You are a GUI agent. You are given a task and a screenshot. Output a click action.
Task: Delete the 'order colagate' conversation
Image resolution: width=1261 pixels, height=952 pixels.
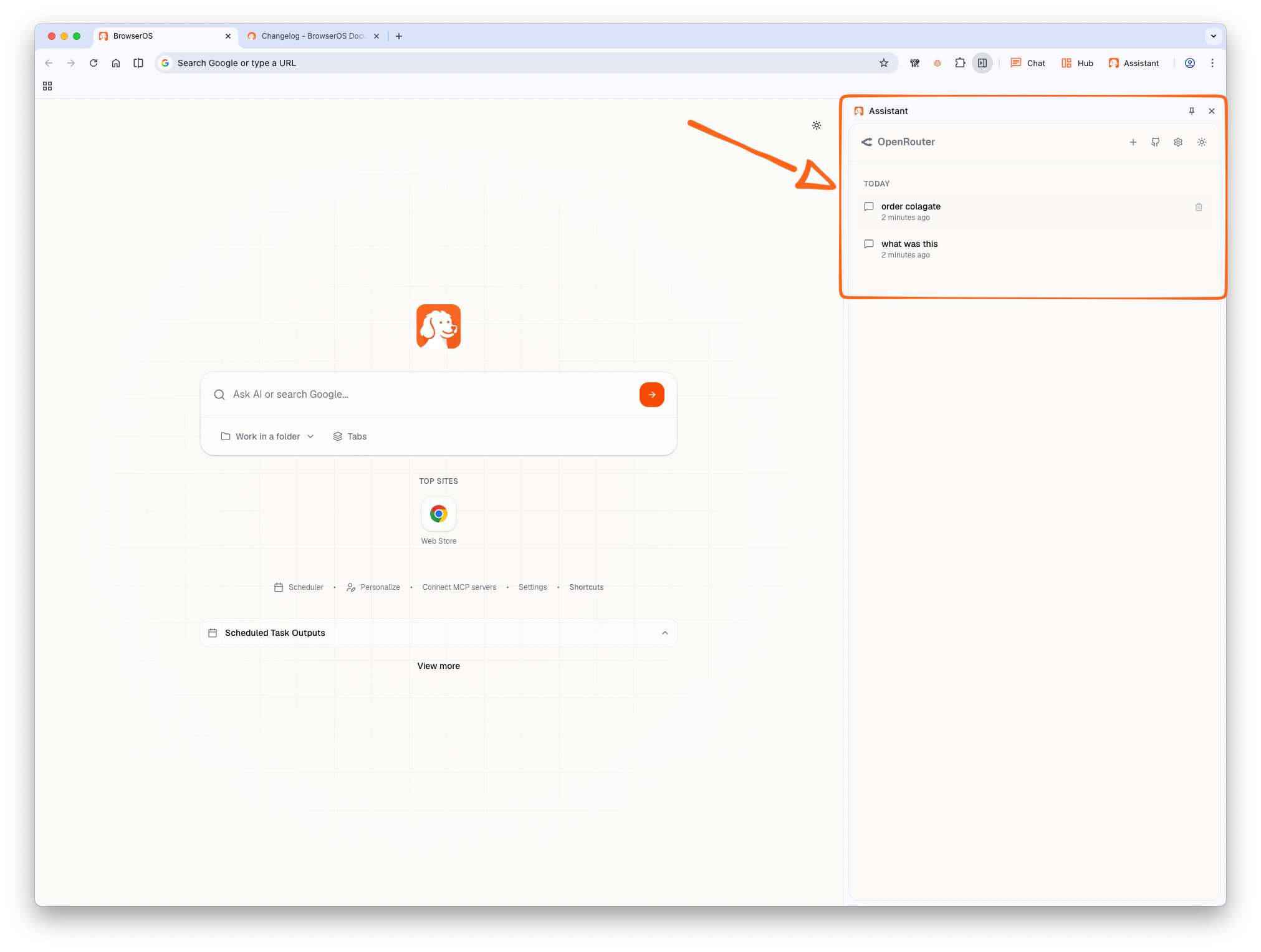pos(1198,207)
